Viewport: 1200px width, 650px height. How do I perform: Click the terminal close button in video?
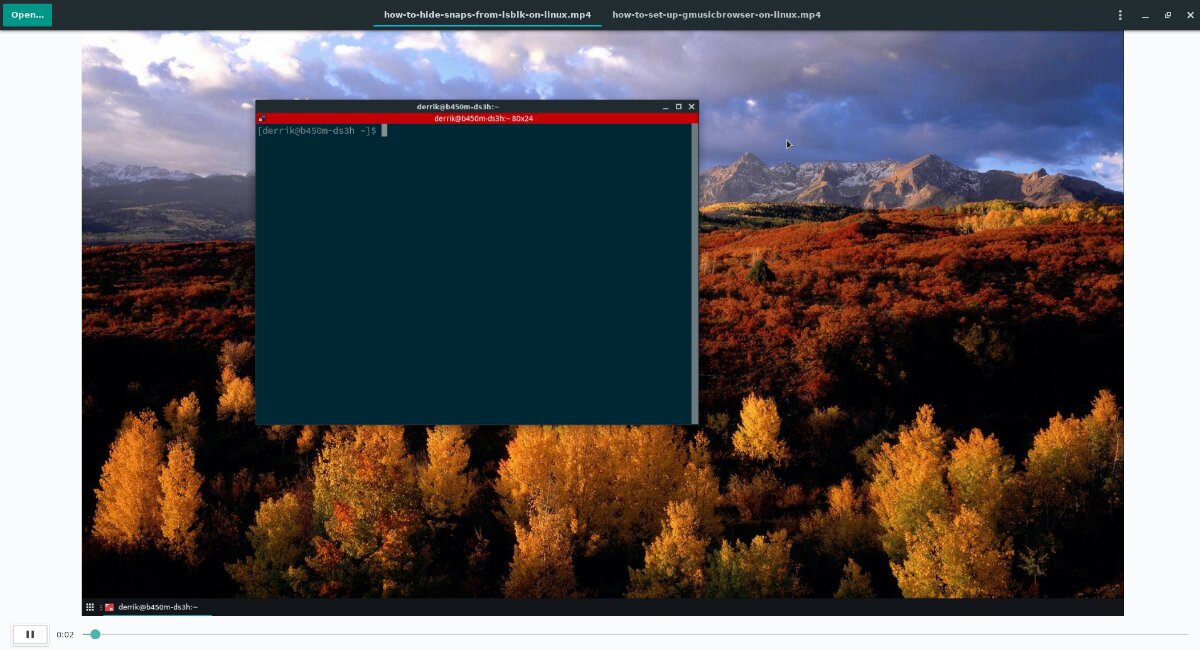pyautogui.click(x=691, y=106)
